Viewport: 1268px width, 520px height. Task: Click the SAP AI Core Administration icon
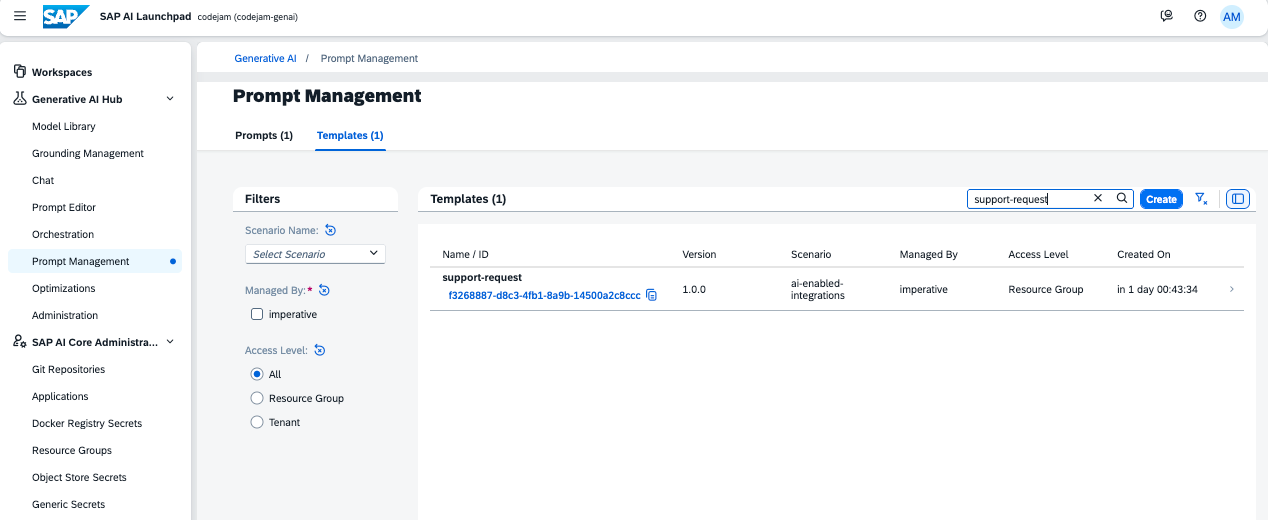point(19,342)
